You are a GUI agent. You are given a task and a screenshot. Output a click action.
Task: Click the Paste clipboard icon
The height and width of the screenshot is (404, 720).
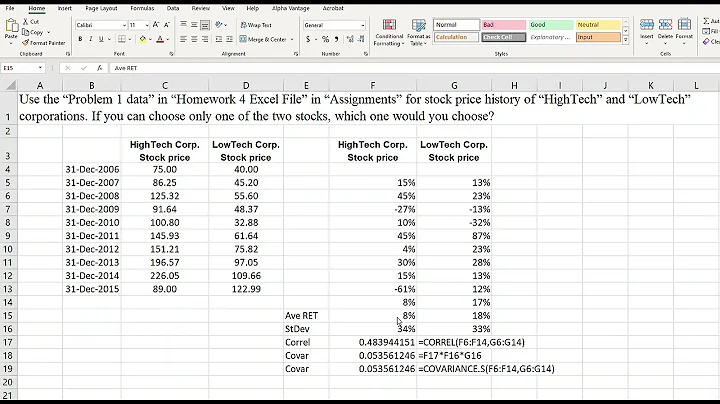11,26
